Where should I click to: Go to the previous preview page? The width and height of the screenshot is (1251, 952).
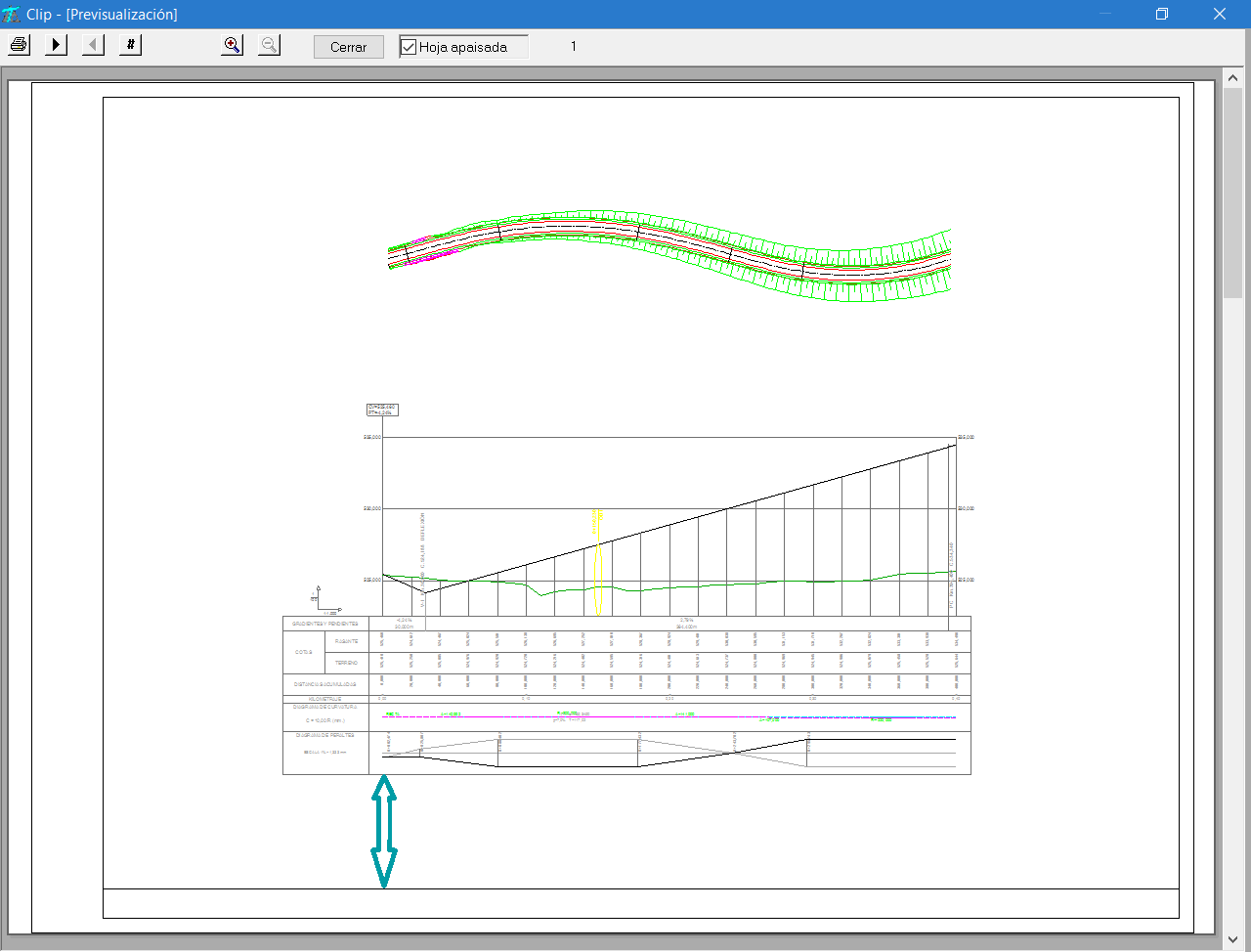click(94, 45)
